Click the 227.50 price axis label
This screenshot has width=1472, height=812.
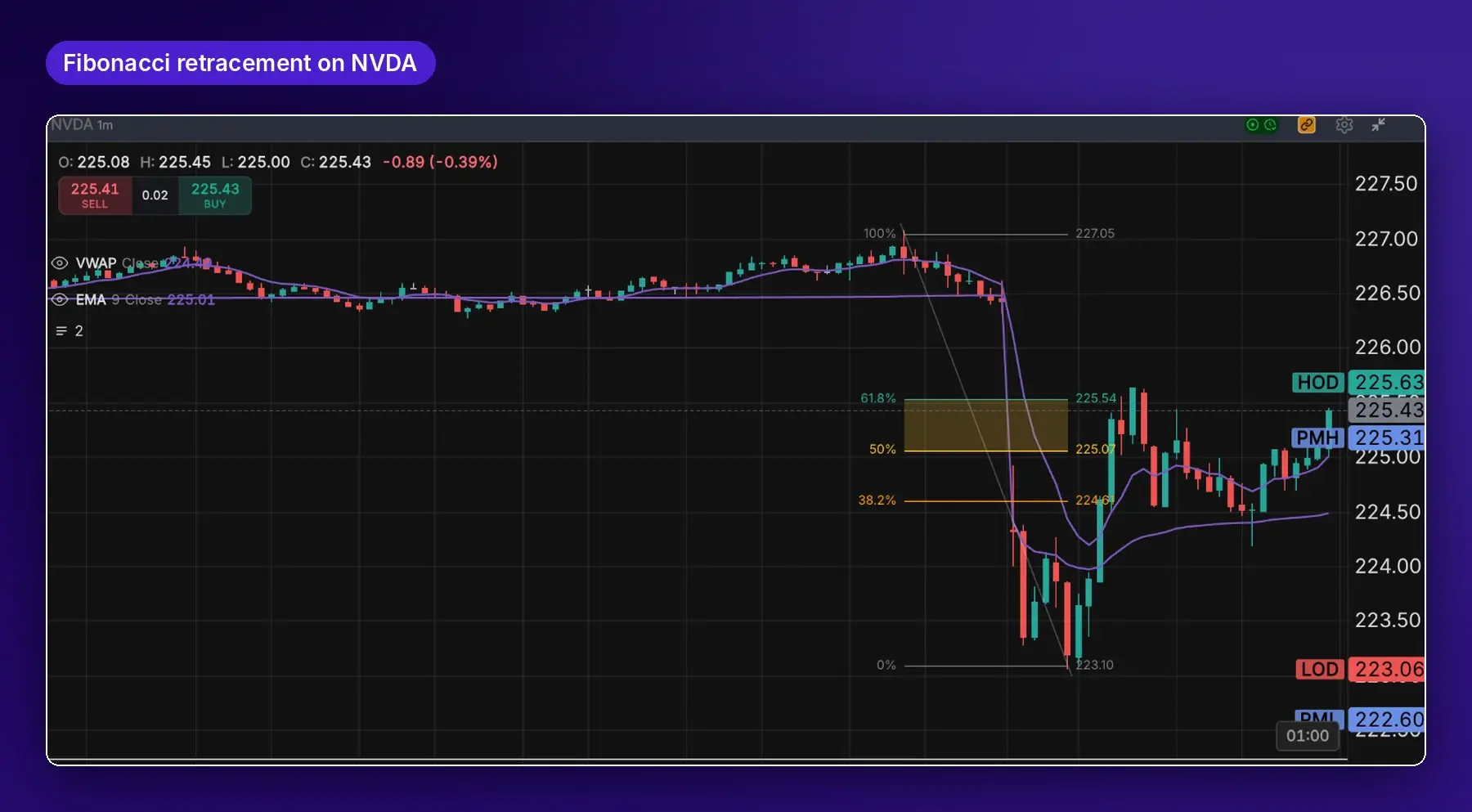pyautogui.click(x=1386, y=183)
